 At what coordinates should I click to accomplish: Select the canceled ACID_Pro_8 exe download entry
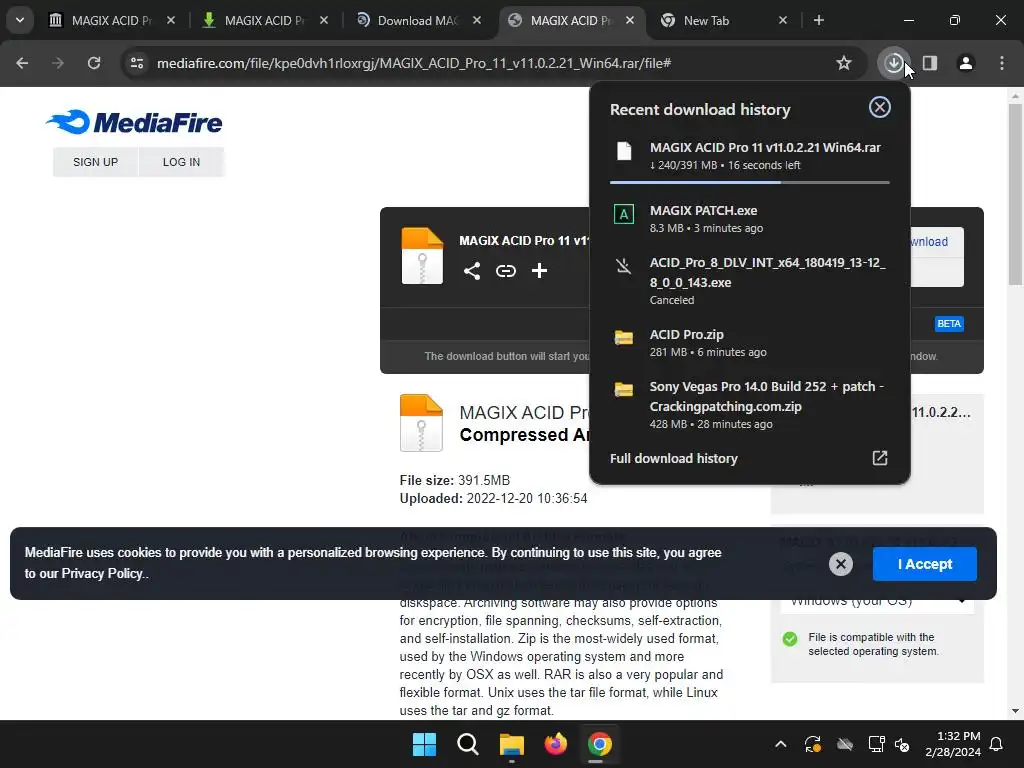tap(750, 281)
